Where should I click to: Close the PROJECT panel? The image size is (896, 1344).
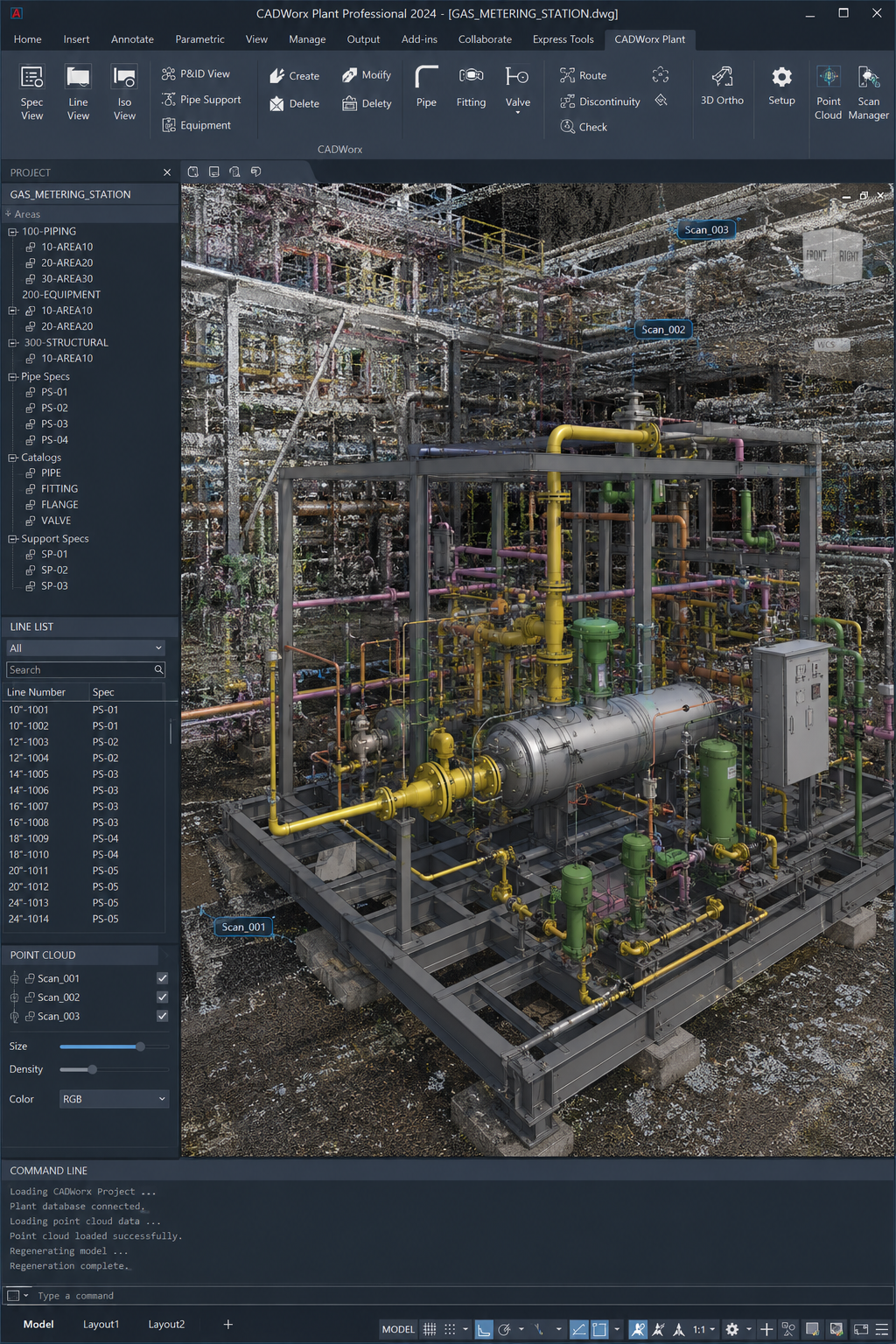coord(167,172)
